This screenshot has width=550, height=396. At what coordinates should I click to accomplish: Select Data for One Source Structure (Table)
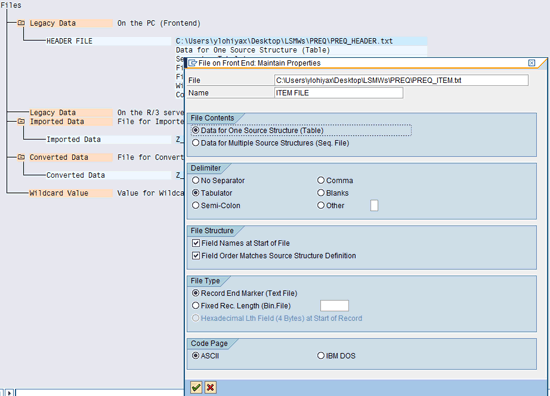click(196, 130)
